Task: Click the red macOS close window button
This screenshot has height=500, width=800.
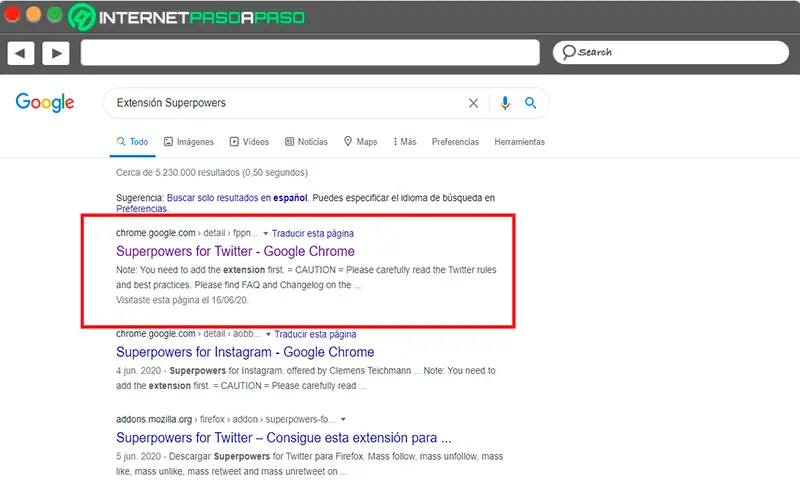Action: coord(12,14)
